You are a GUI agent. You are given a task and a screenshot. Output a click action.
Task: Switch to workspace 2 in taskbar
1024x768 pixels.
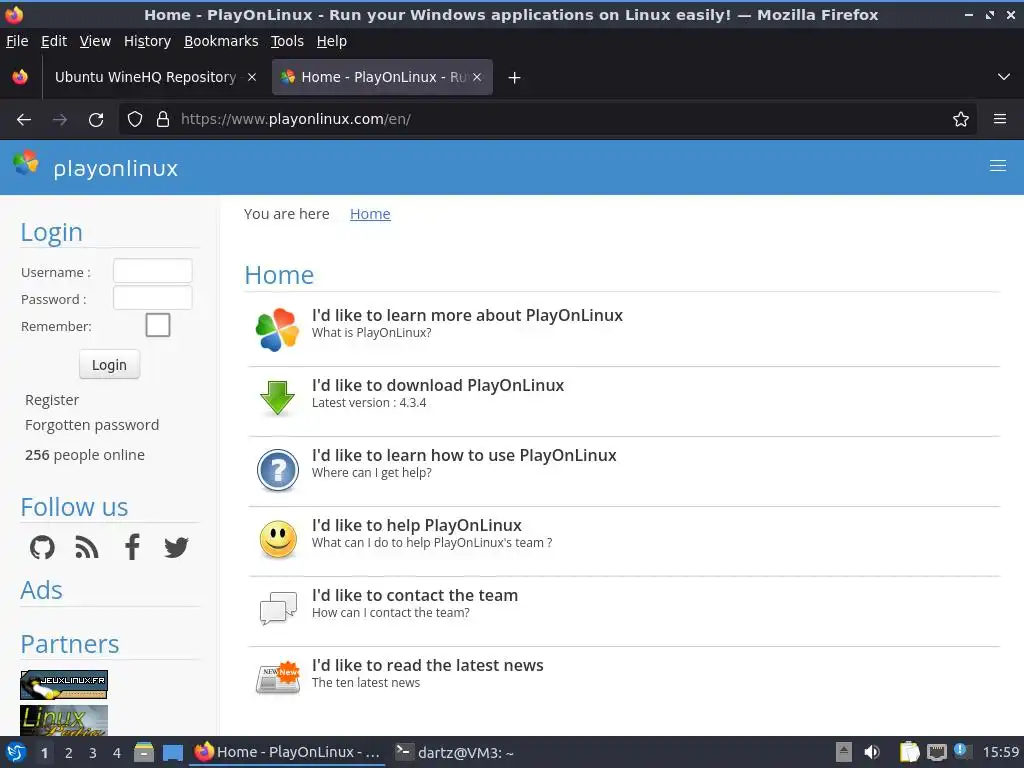pyautogui.click(x=69, y=753)
